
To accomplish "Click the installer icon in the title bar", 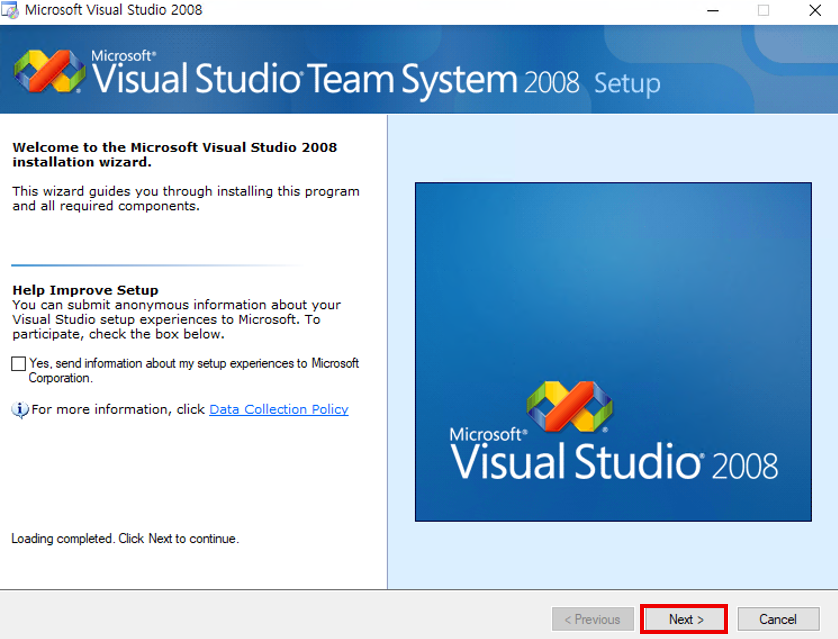I will 11,11.
